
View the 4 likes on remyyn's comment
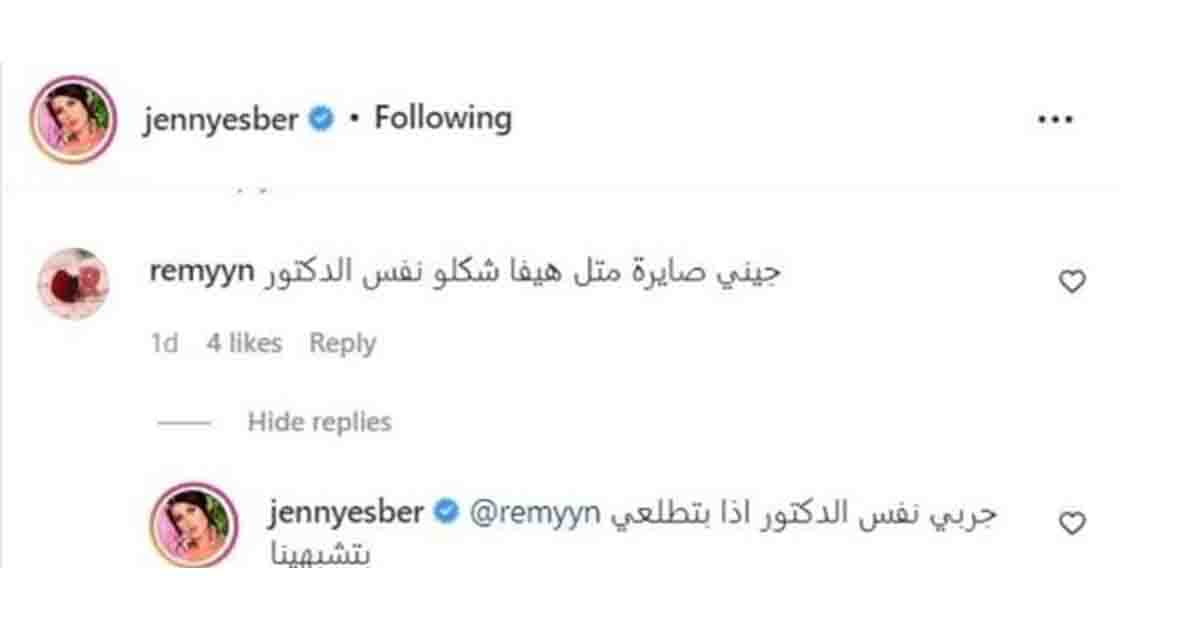(244, 344)
